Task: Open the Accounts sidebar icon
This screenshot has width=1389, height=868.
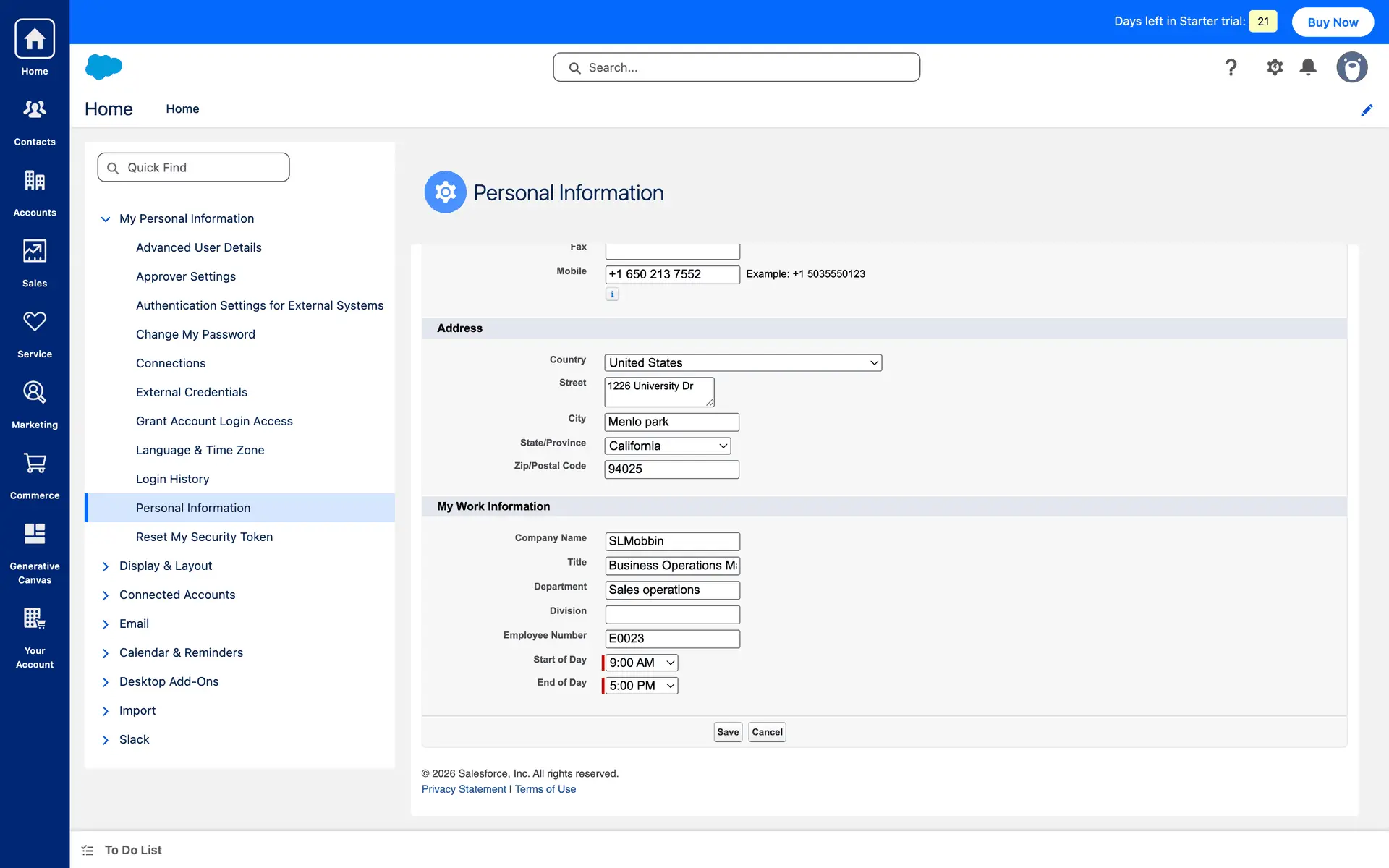Action: [34, 179]
